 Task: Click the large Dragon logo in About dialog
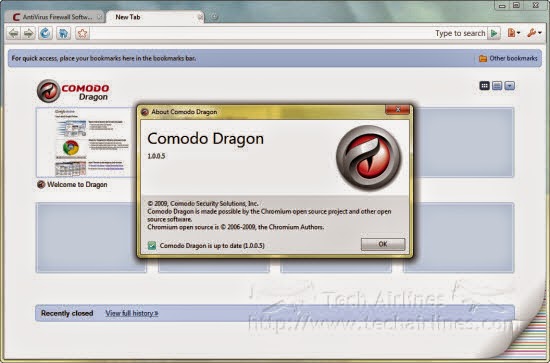click(x=368, y=158)
